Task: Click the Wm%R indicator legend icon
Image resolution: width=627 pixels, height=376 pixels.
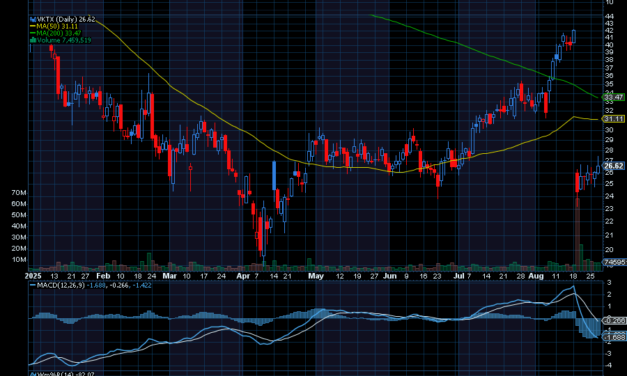Action: click(33, 374)
